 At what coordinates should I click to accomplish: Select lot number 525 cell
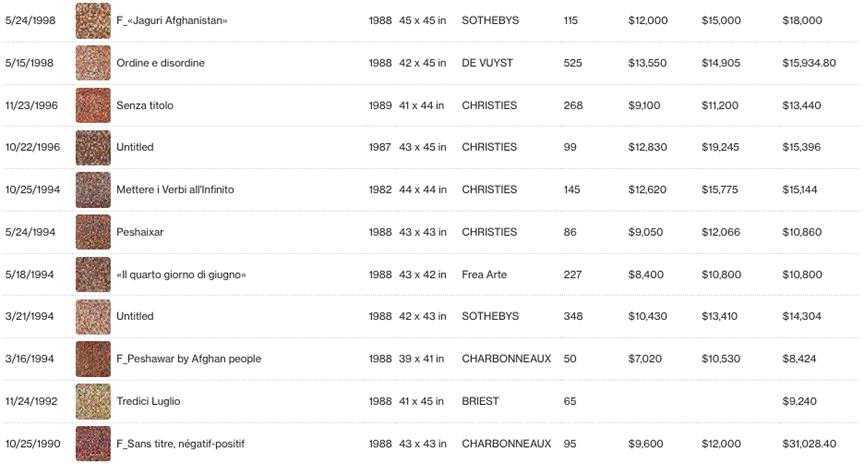pyautogui.click(x=573, y=63)
